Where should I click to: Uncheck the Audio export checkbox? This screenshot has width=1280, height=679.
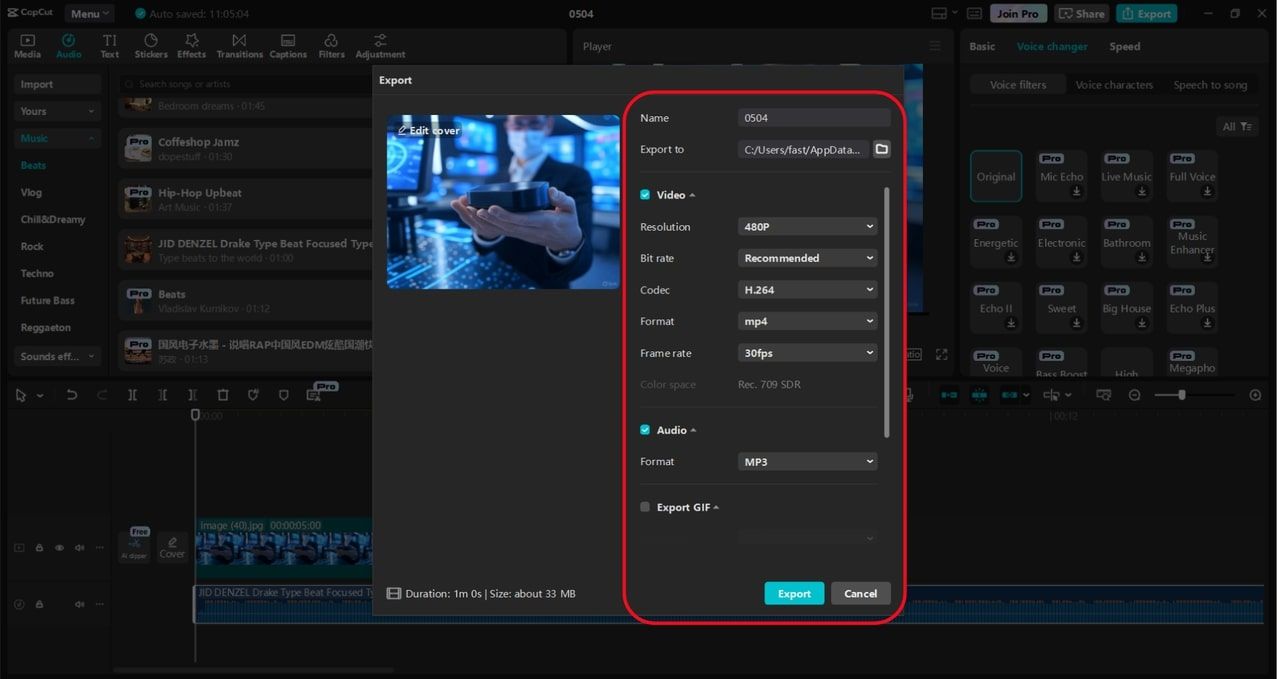pyautogui.click(x=645, y=430)
